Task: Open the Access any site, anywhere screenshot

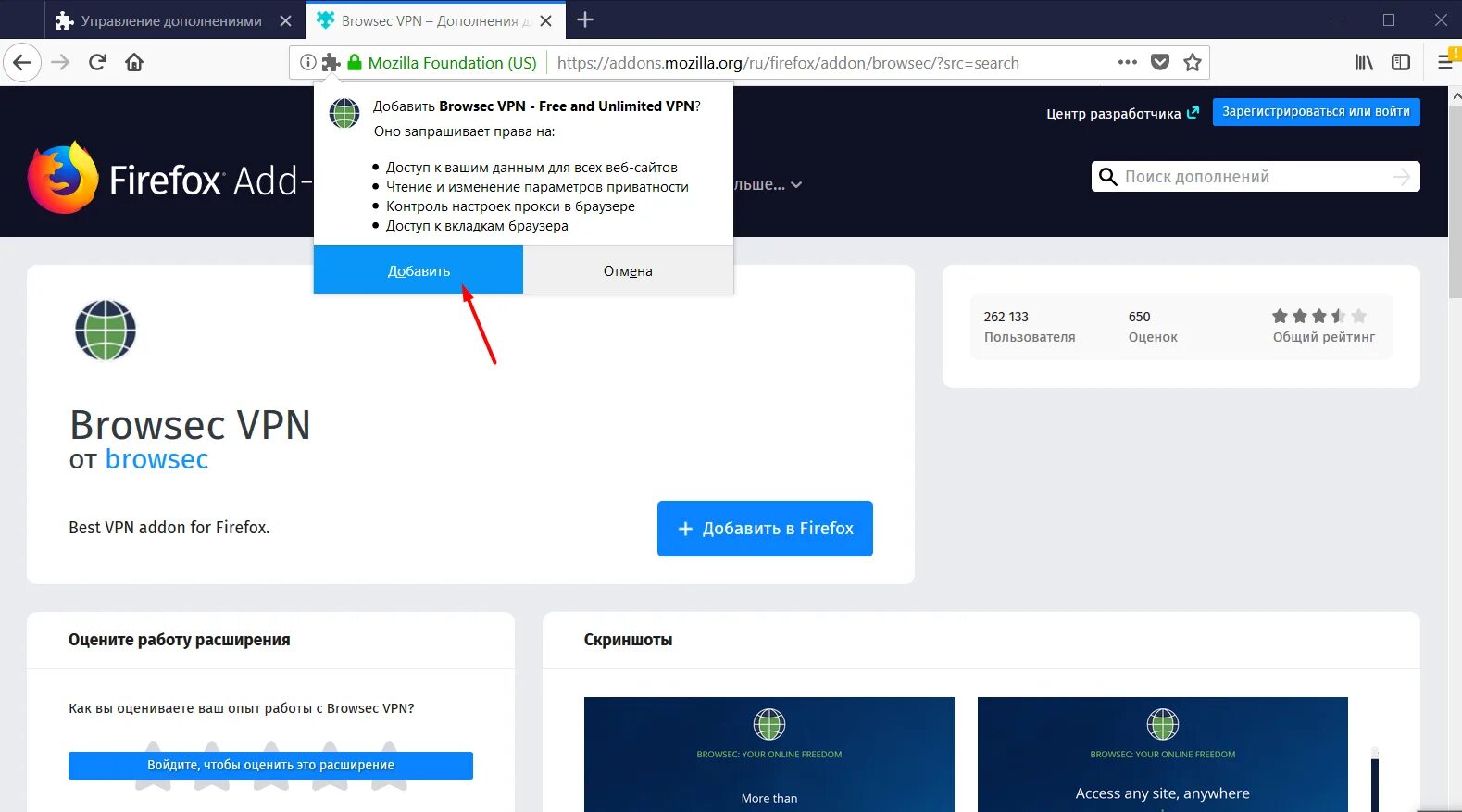Action: point(1162,755)
